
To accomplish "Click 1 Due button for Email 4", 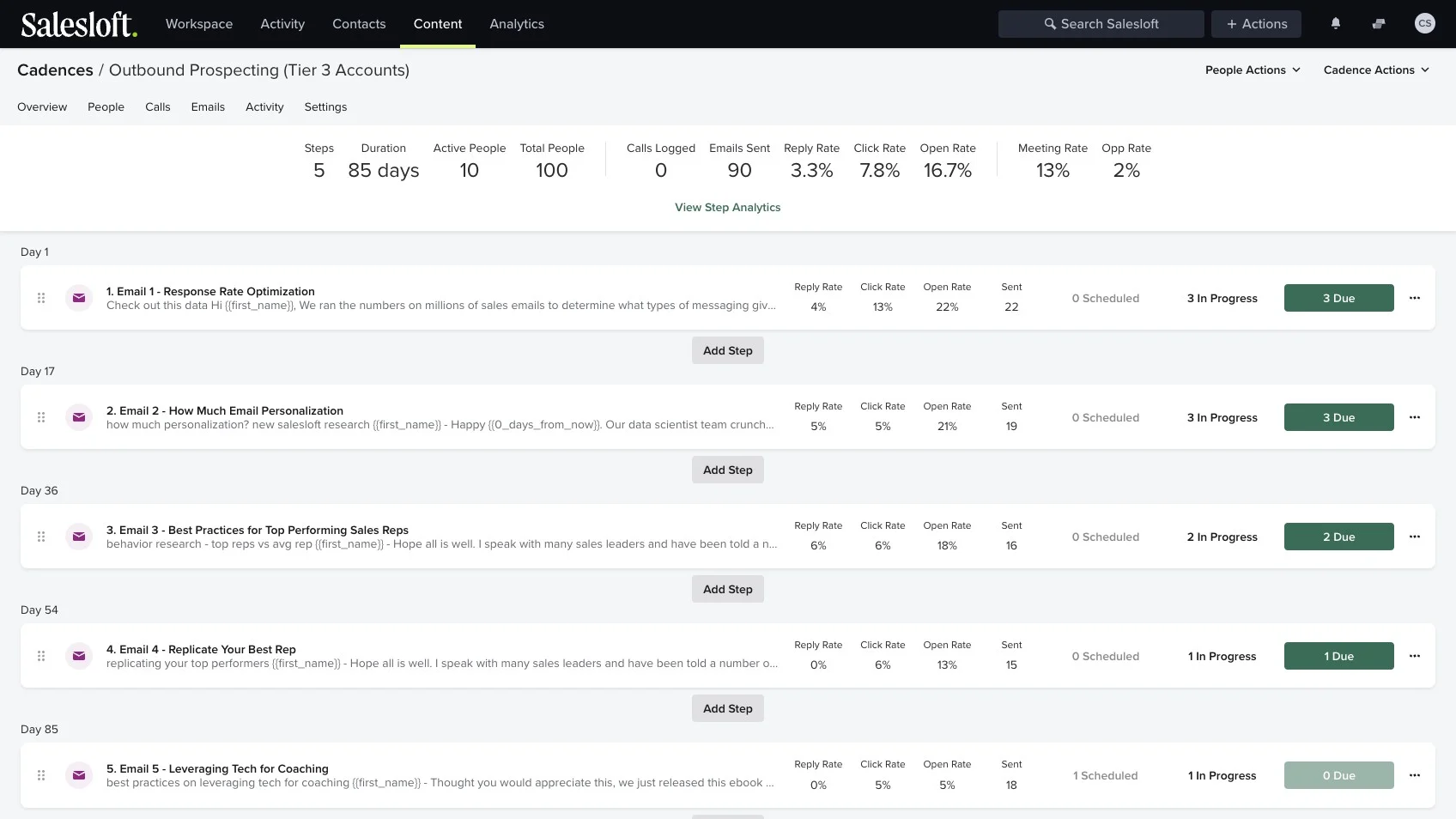I will [x=1339, y=656].
